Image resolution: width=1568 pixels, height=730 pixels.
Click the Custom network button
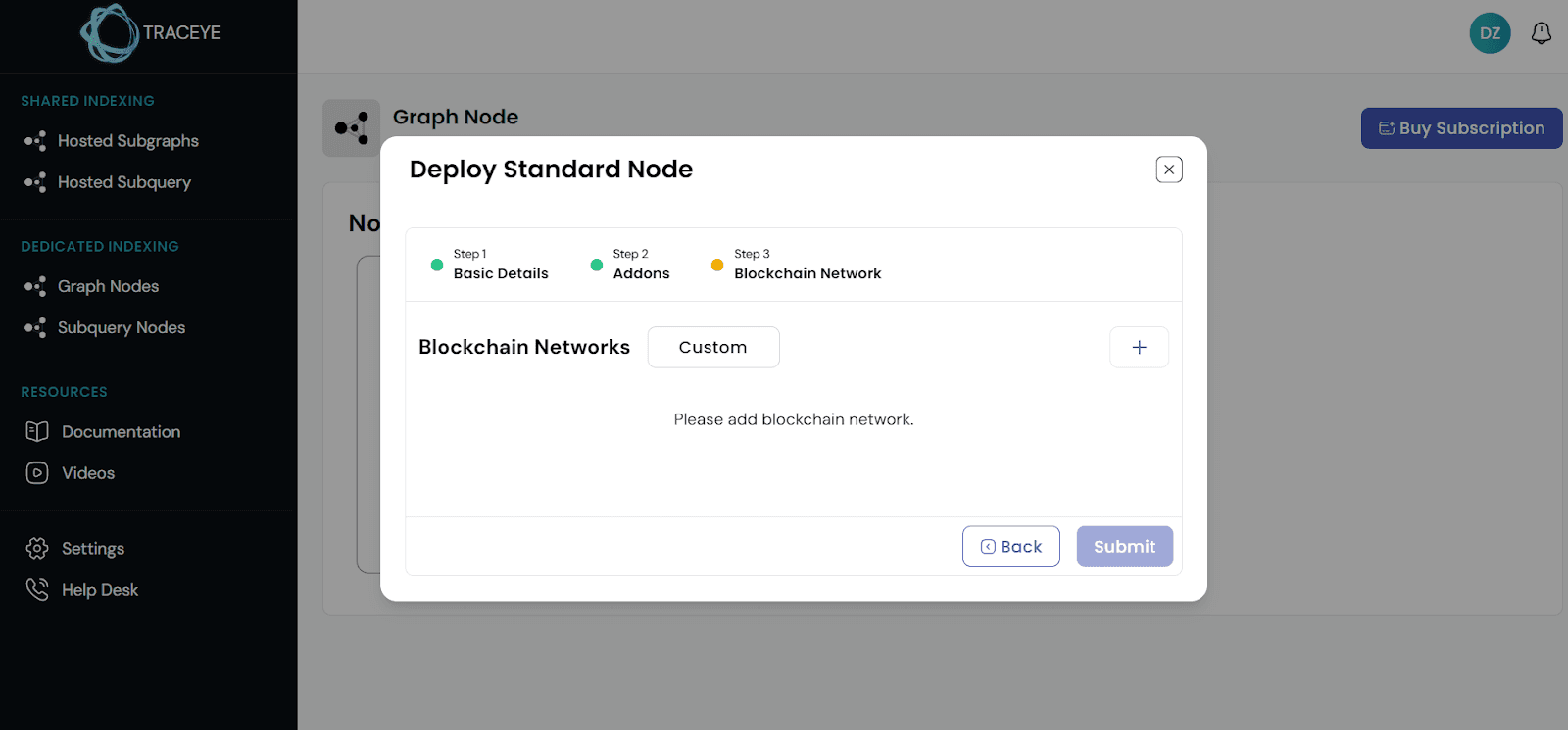click(x=713, y=347)
